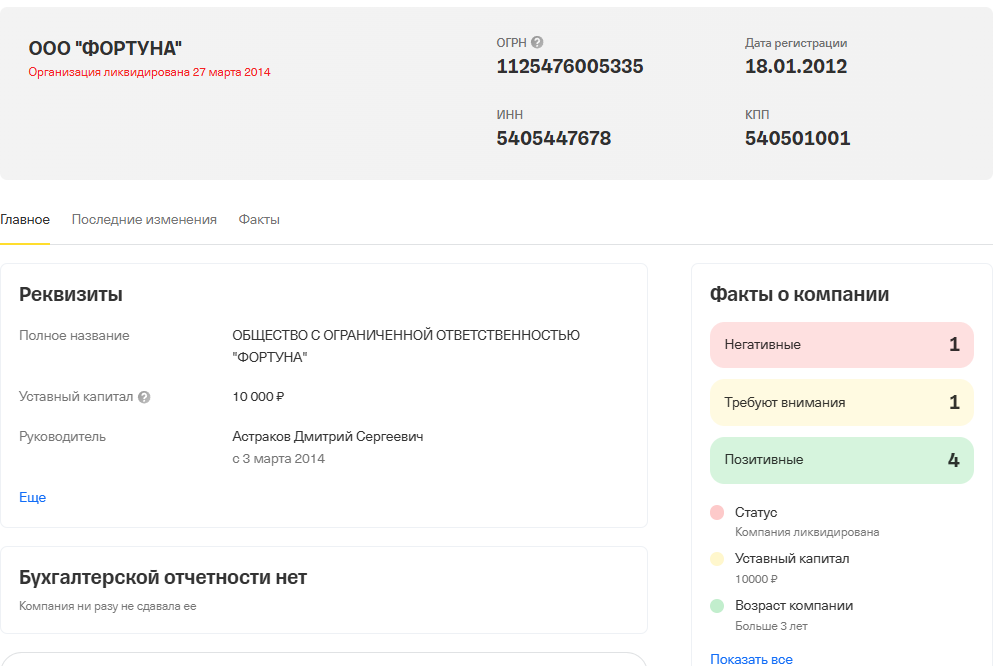This screenshot has width=996, height=666.
Task: Switch to the Главное tab
Action: [25, 219]
